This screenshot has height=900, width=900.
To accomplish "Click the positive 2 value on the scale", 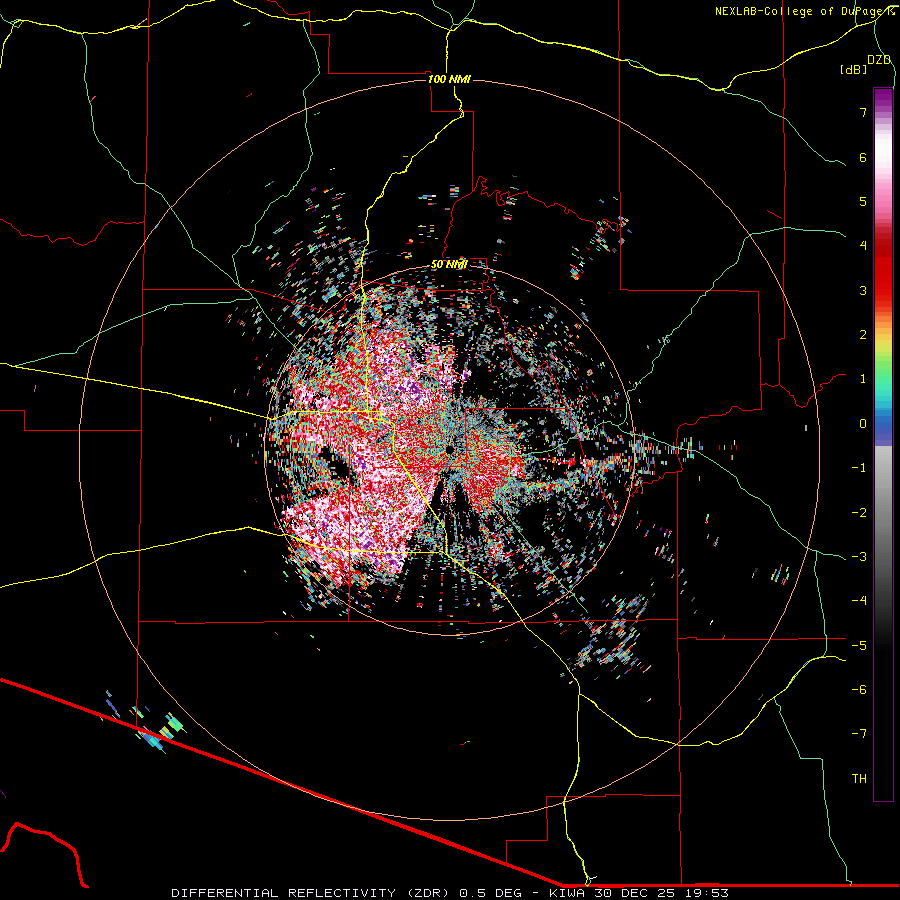I will pyautogui.click(x=863, y=335).
